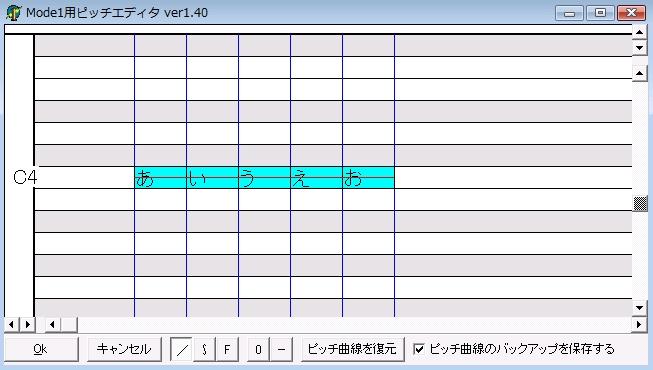Click the vertical scrollbar thumb
The image size is (653, 370).
pos(640,204)
